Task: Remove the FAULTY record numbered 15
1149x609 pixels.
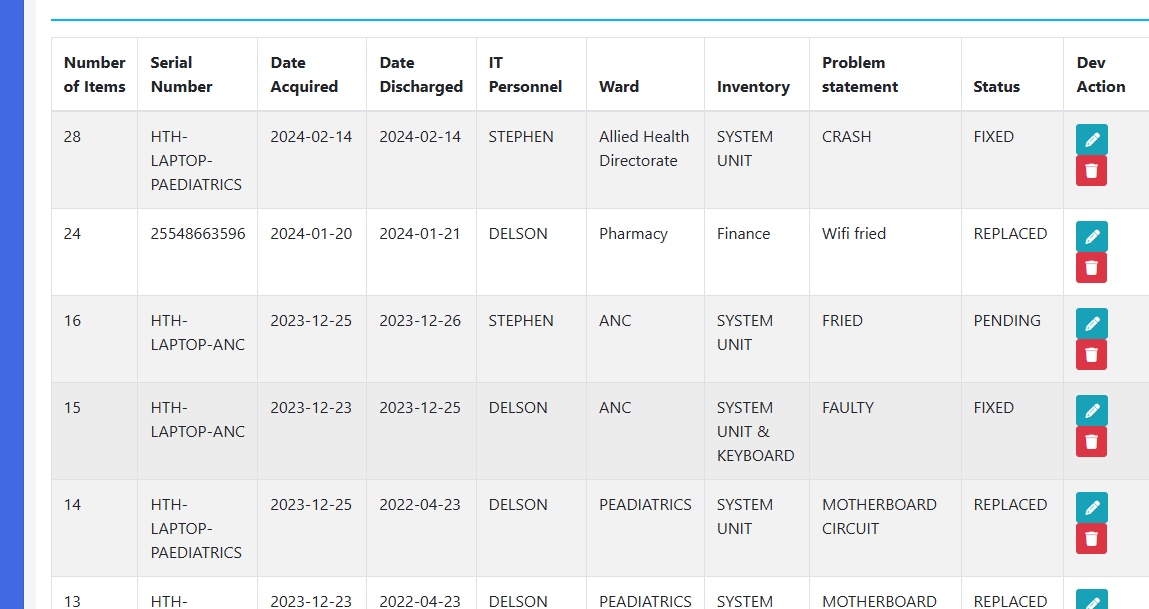Action: pyautogui.click(x=1091, y=441)
